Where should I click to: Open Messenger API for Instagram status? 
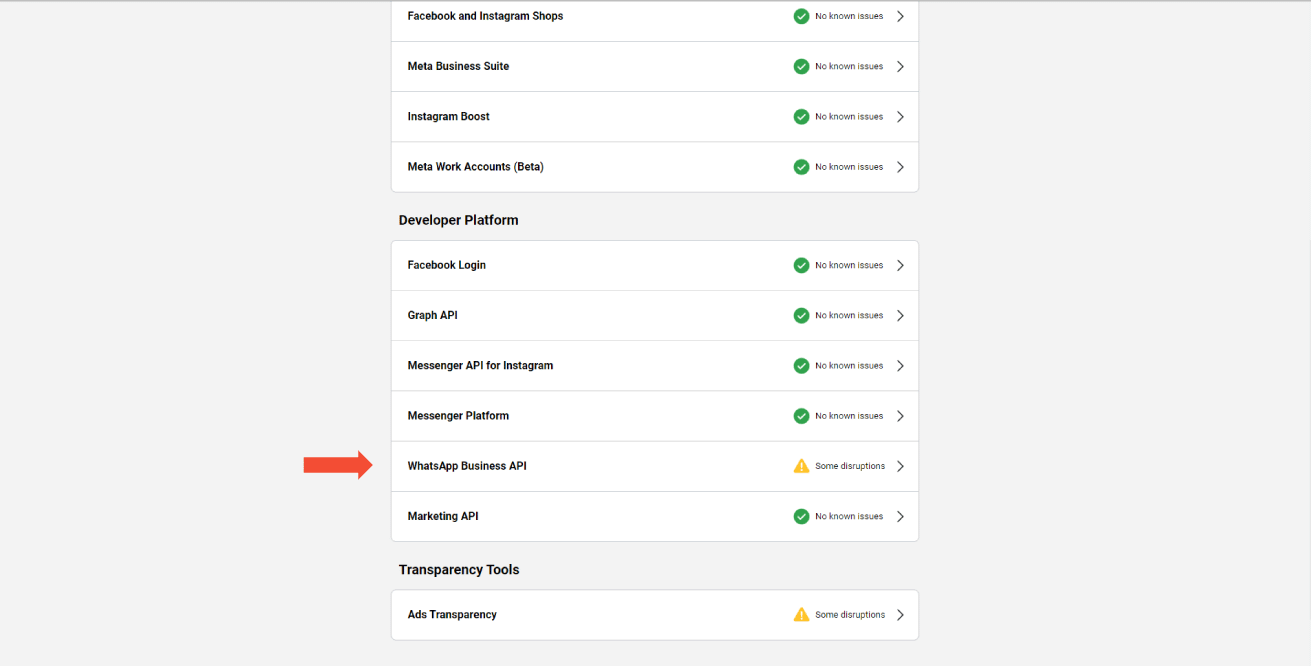point(655,365)
